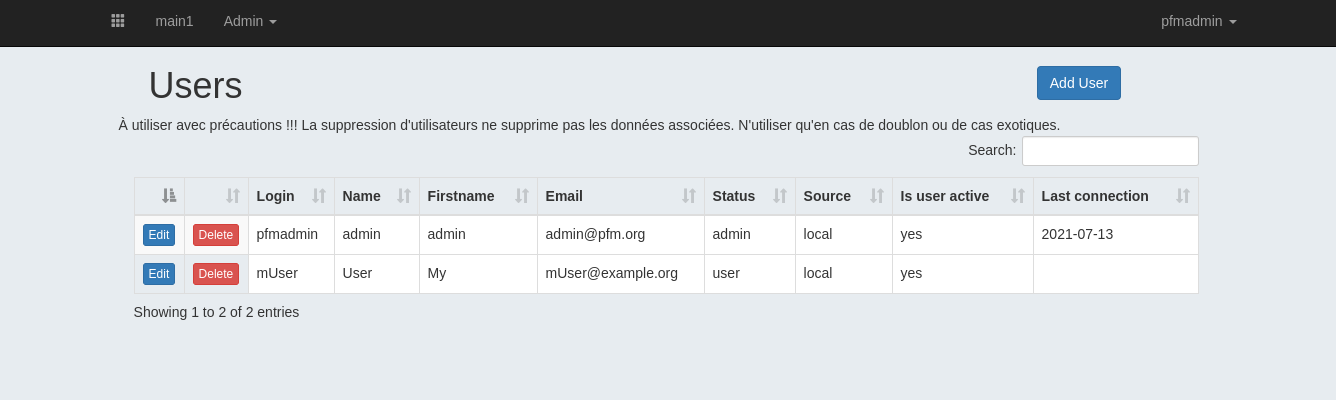Sort table by Name column arrows
The height and width of the screenshot is (400, 1336).
coord(404,196)
